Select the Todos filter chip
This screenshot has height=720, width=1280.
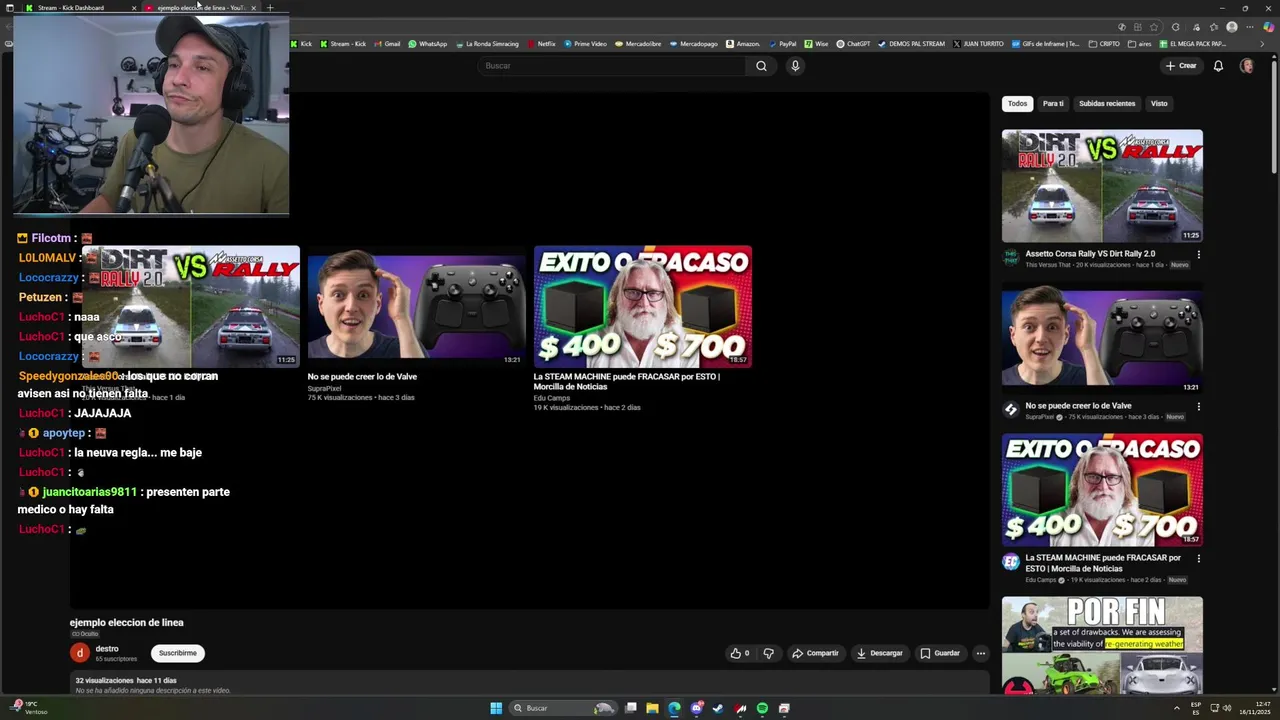click(x=1017, y=104)
